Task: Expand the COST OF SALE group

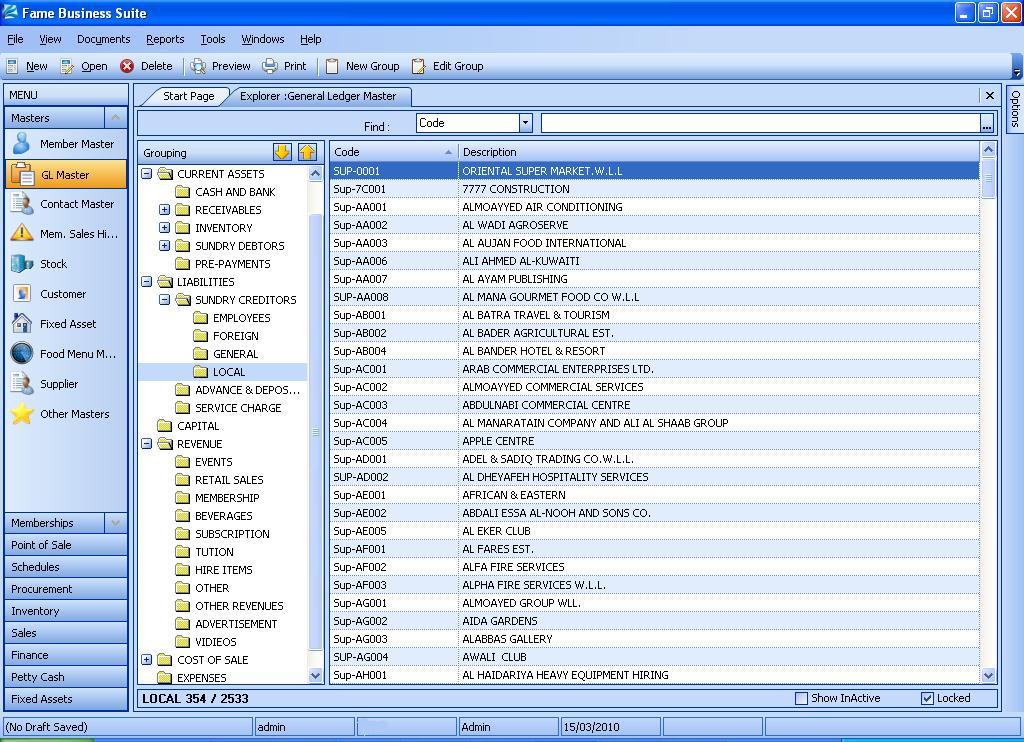Action: click(147, 660)
